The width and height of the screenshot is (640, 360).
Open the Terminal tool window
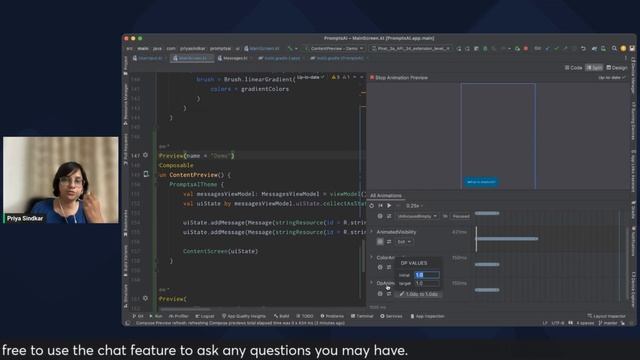[x=362, y=316]
